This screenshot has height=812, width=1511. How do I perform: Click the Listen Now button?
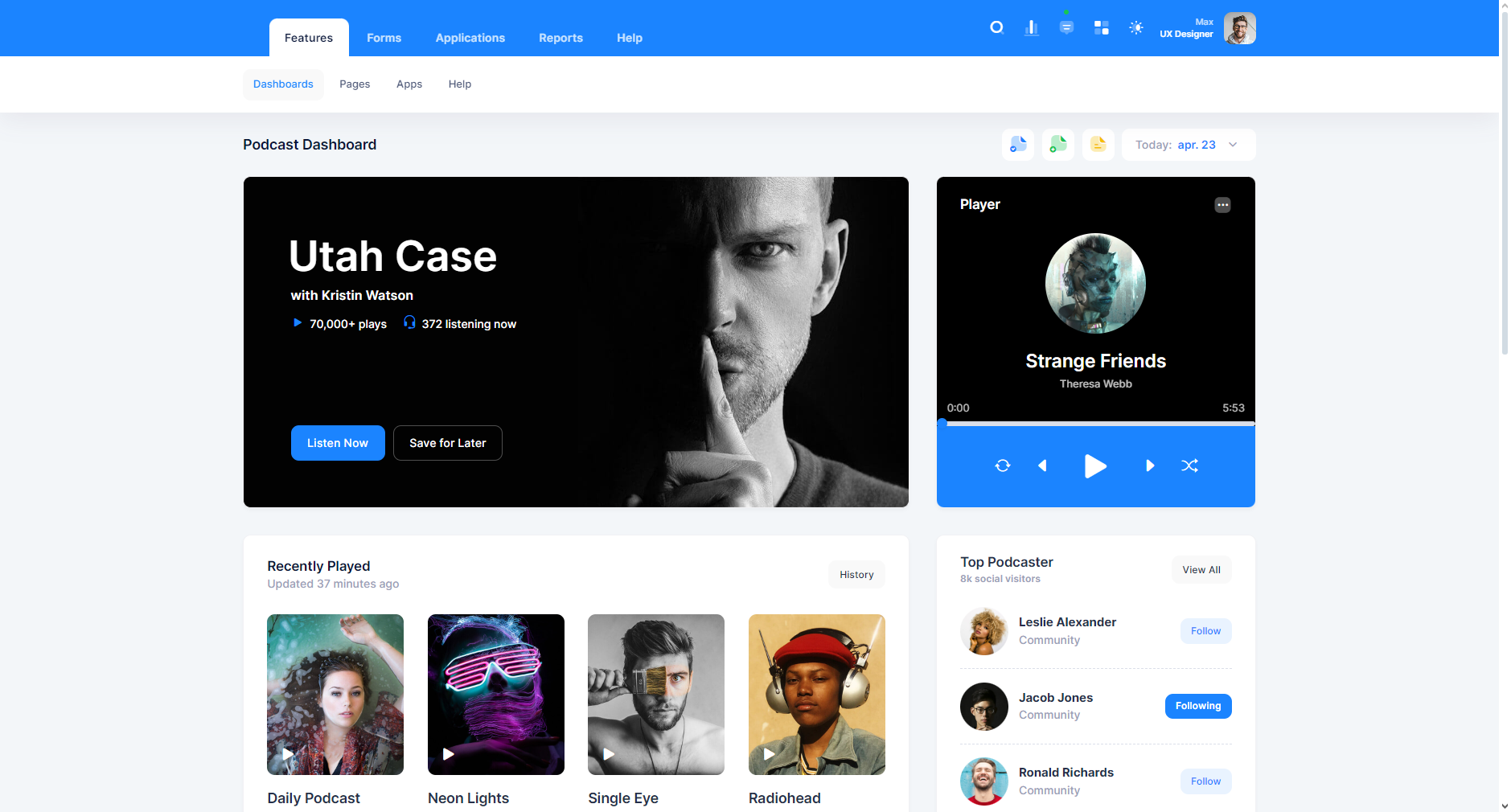pos(338,443)
